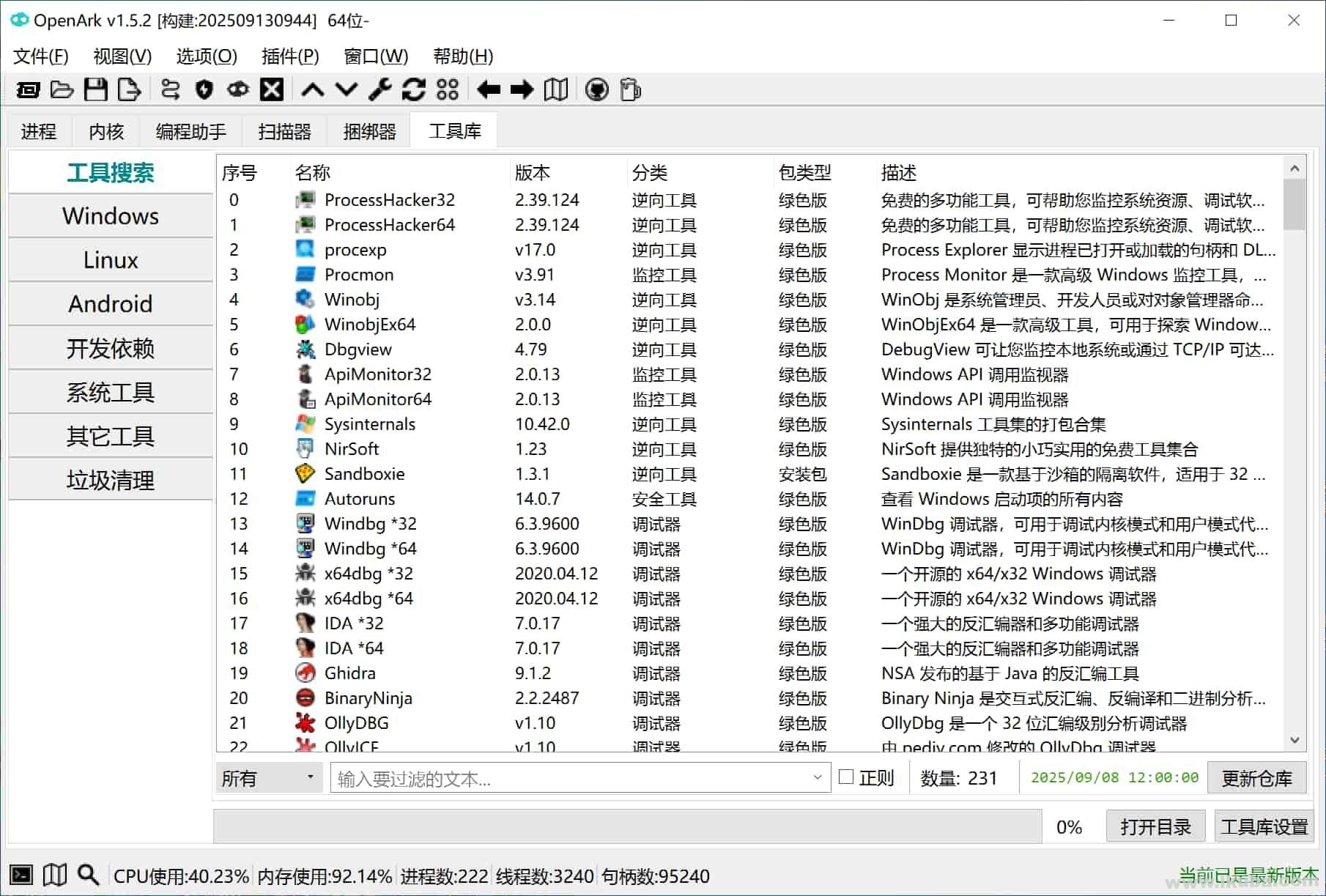Expand the filter text combo box arrow

818,778
